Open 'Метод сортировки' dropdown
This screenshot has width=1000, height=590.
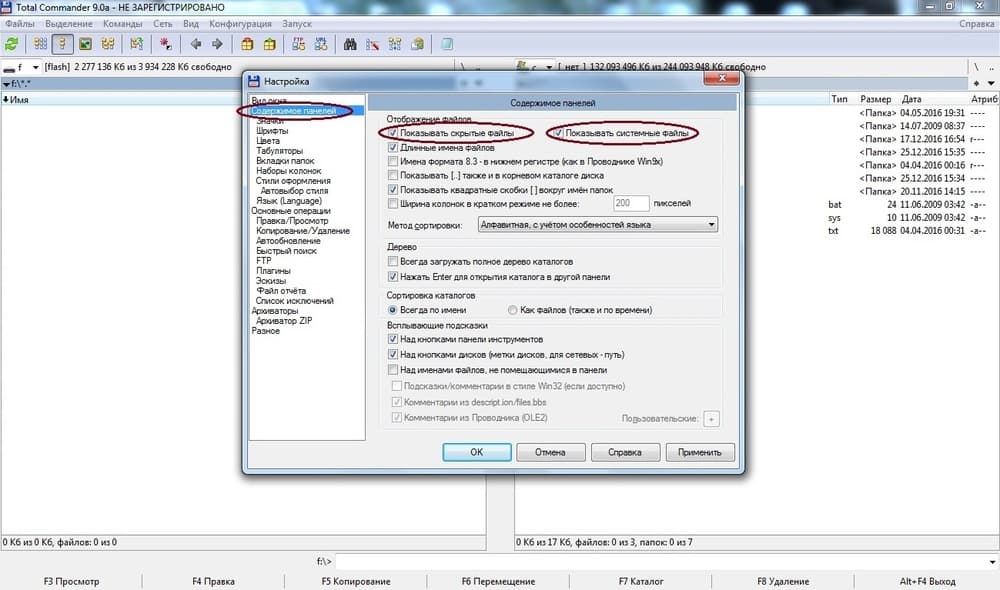click(x=598, y=225)
